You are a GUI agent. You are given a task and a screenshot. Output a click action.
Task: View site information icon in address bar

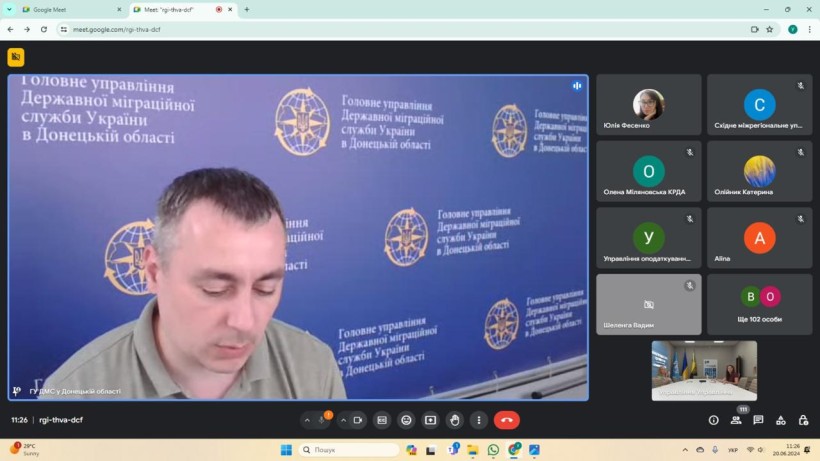tap(64, 29)
